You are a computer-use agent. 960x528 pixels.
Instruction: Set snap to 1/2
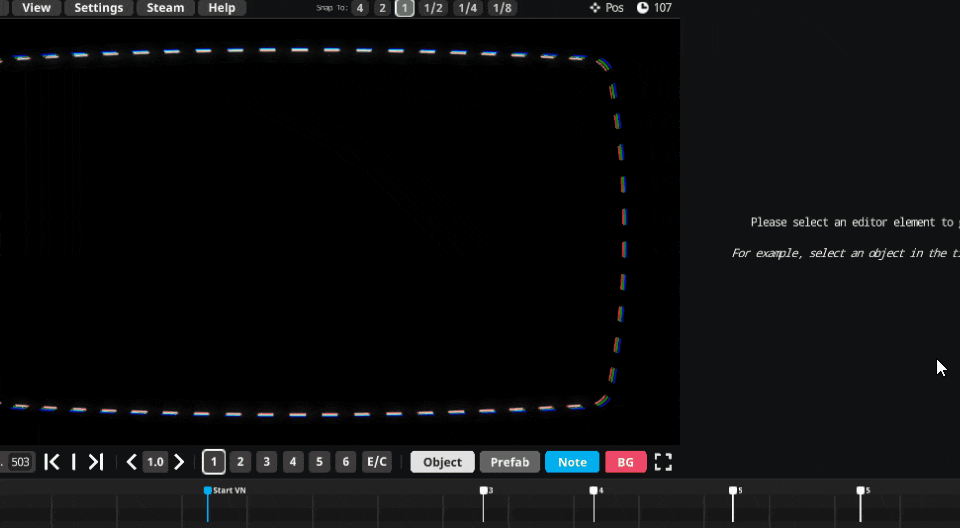pyautogui.click(x=433, y=8)
